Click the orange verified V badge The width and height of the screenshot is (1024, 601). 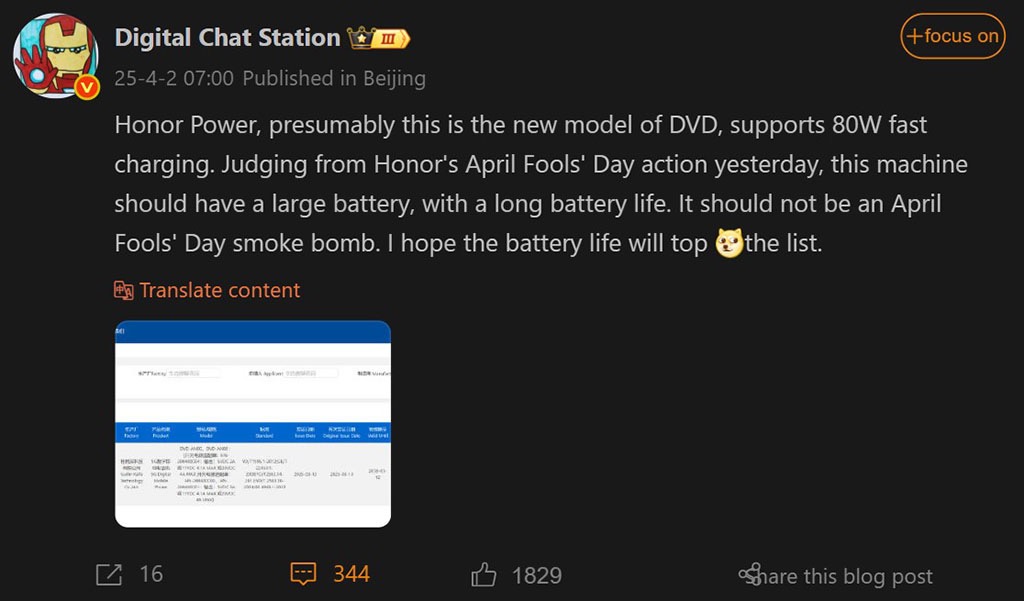(x=87, y=88)
